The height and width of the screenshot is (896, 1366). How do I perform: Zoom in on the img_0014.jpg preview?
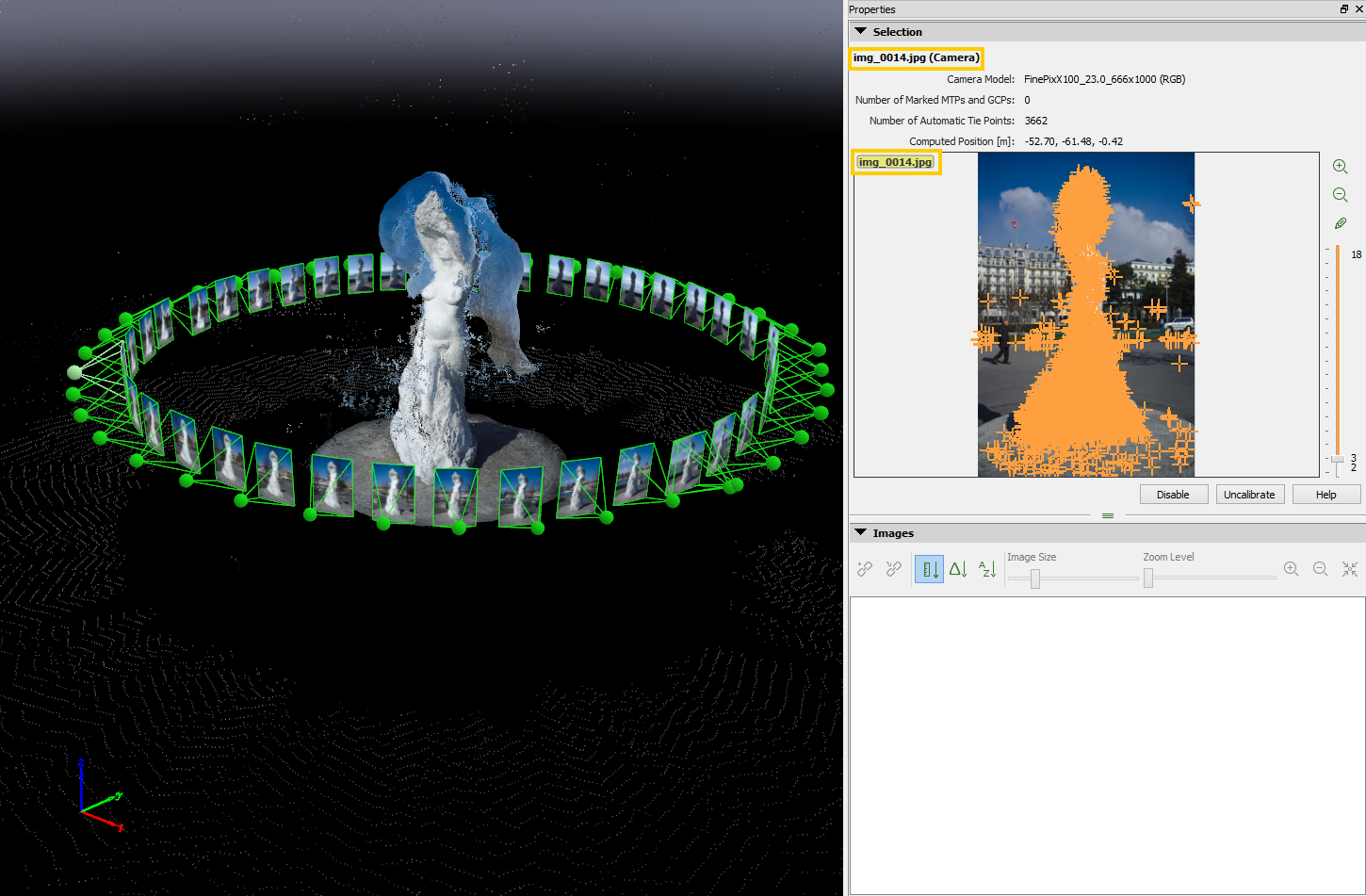click(x=1340, y=167)
